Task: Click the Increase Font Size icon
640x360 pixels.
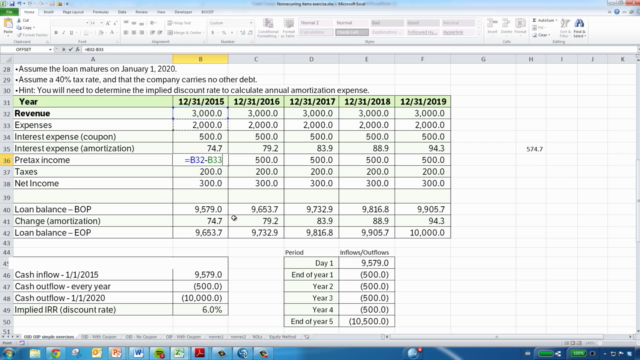Action: (x=108, y=23)
